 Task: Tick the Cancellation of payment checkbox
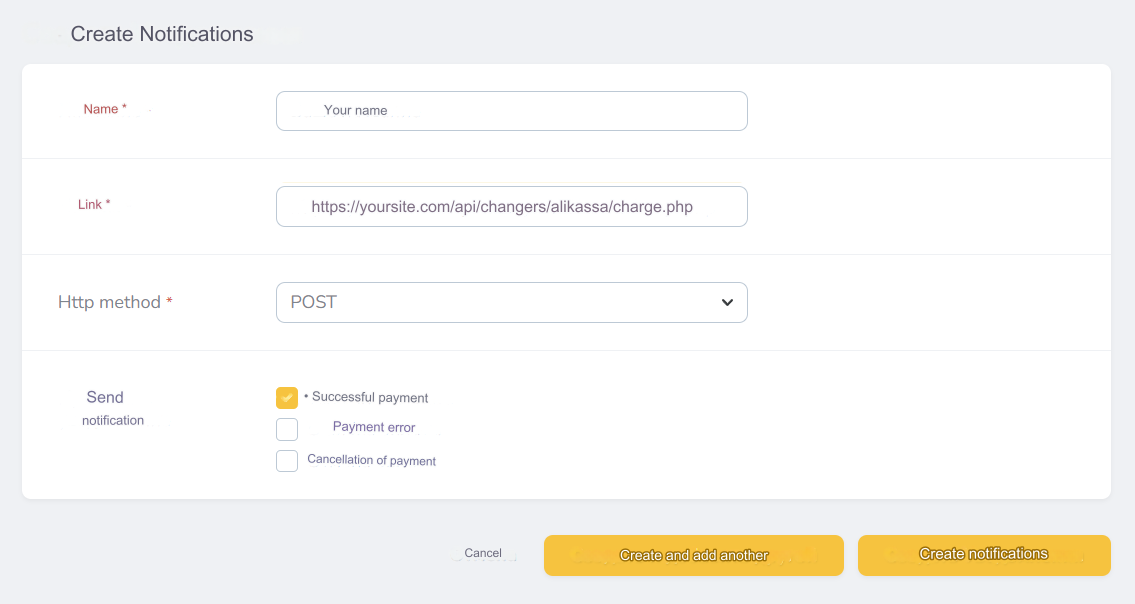287,461
